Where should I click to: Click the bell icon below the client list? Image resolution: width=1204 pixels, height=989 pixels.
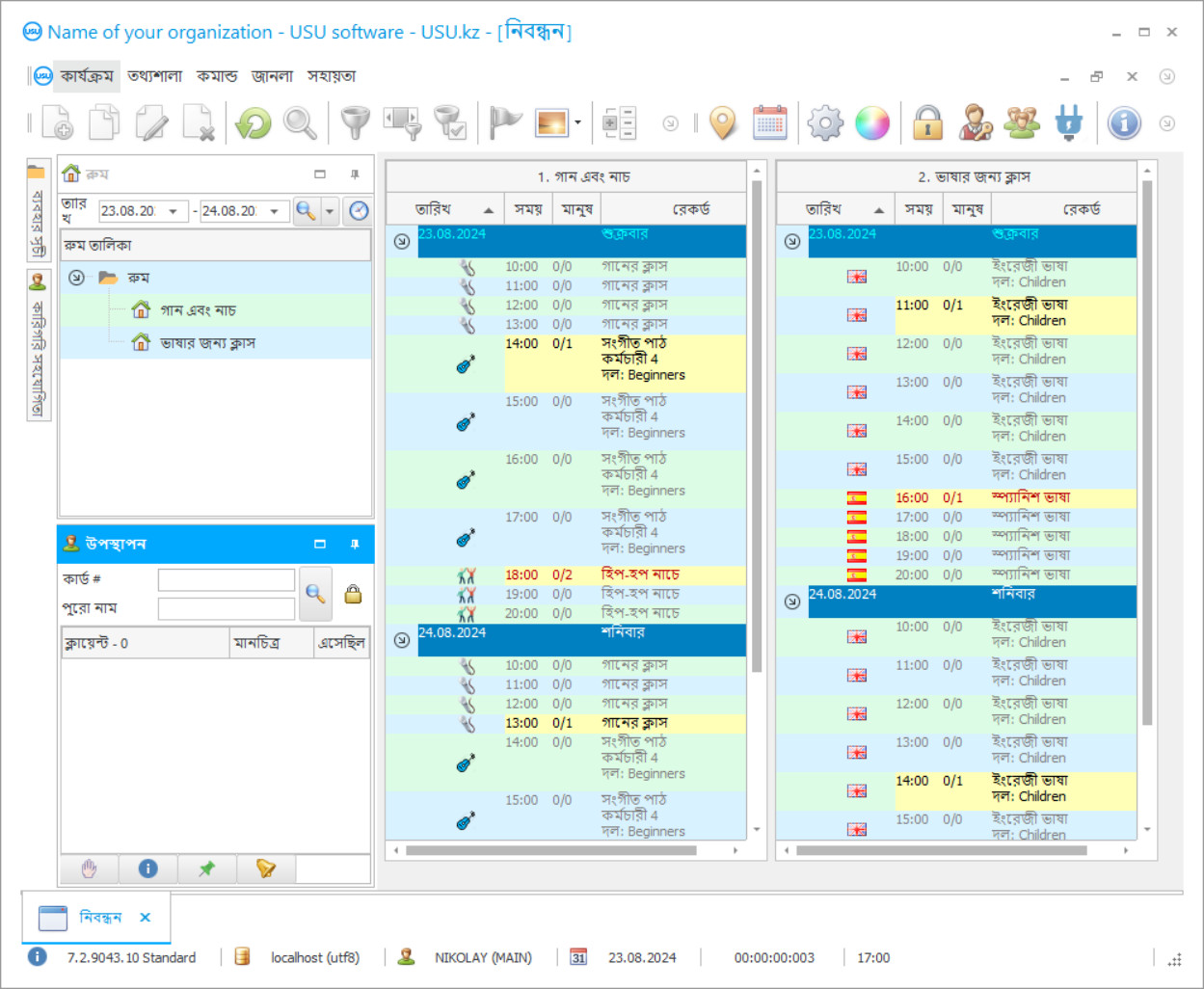266,869
